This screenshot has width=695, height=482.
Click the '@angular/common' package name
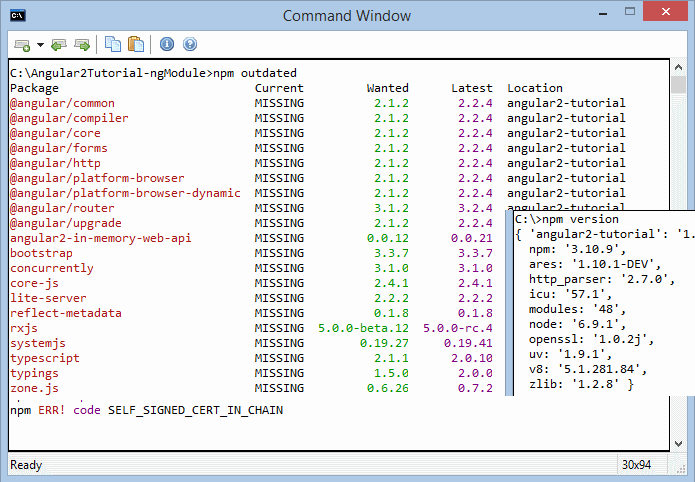pos(62,103)
